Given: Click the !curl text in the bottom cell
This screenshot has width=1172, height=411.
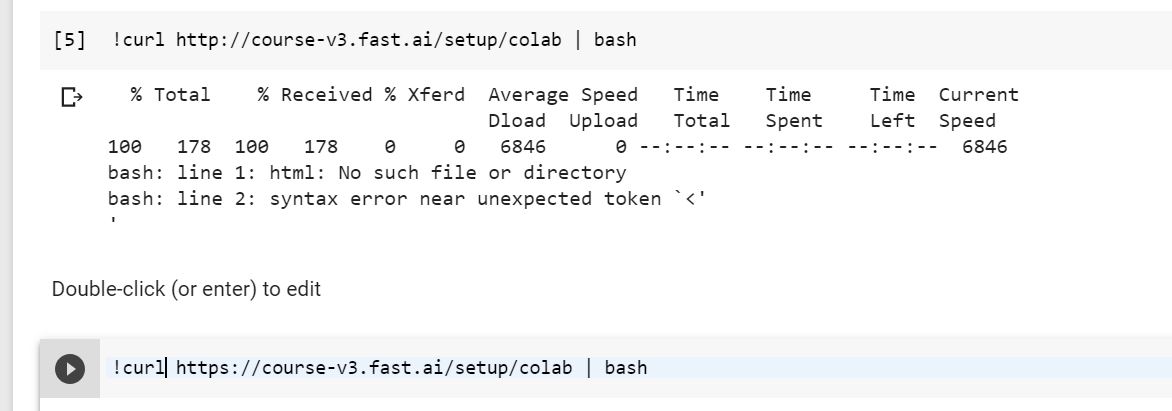Looking at the screenshot, I should (138, 368).
